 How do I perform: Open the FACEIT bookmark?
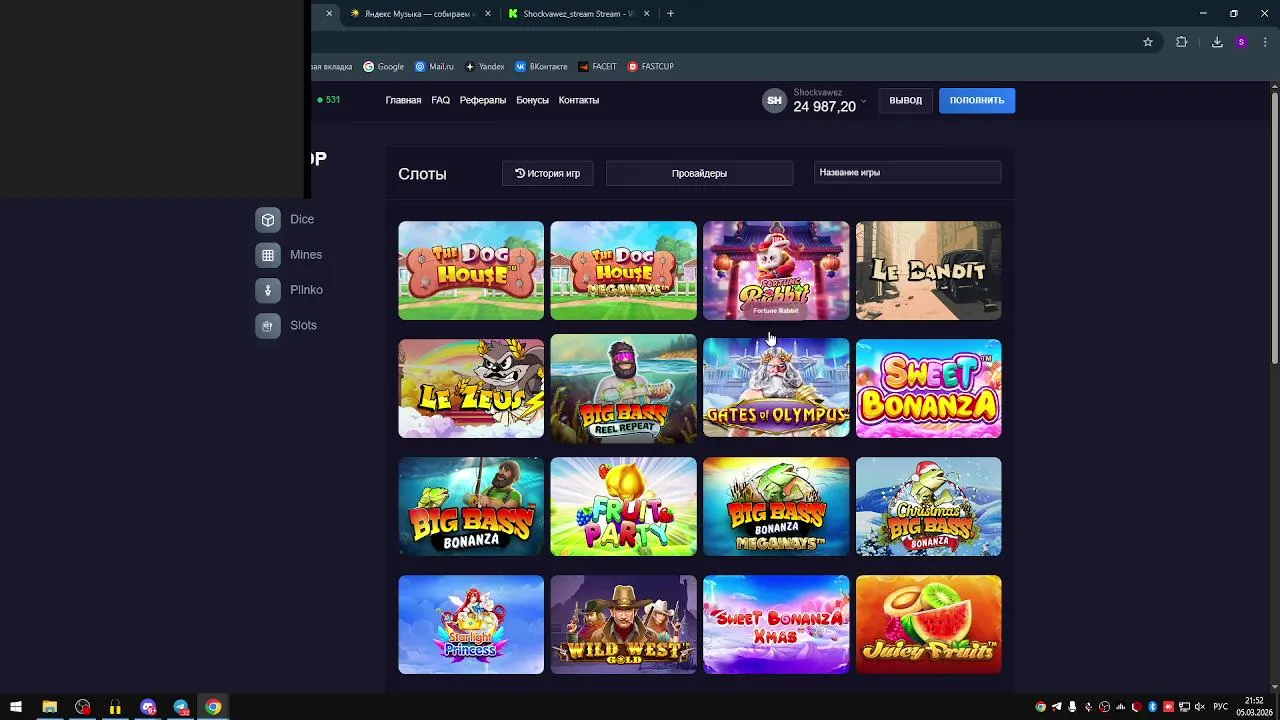pyautogui.click(x=597, y=67)
